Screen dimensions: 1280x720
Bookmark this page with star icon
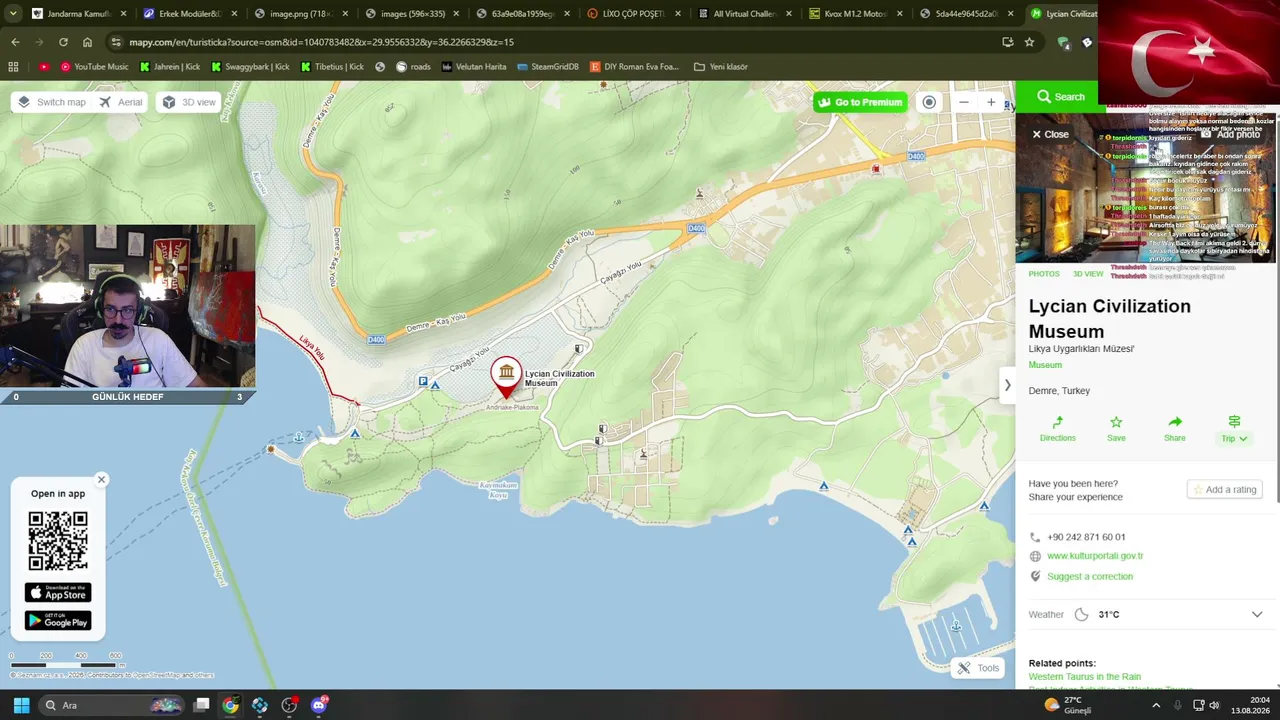tap(1029, 42)
